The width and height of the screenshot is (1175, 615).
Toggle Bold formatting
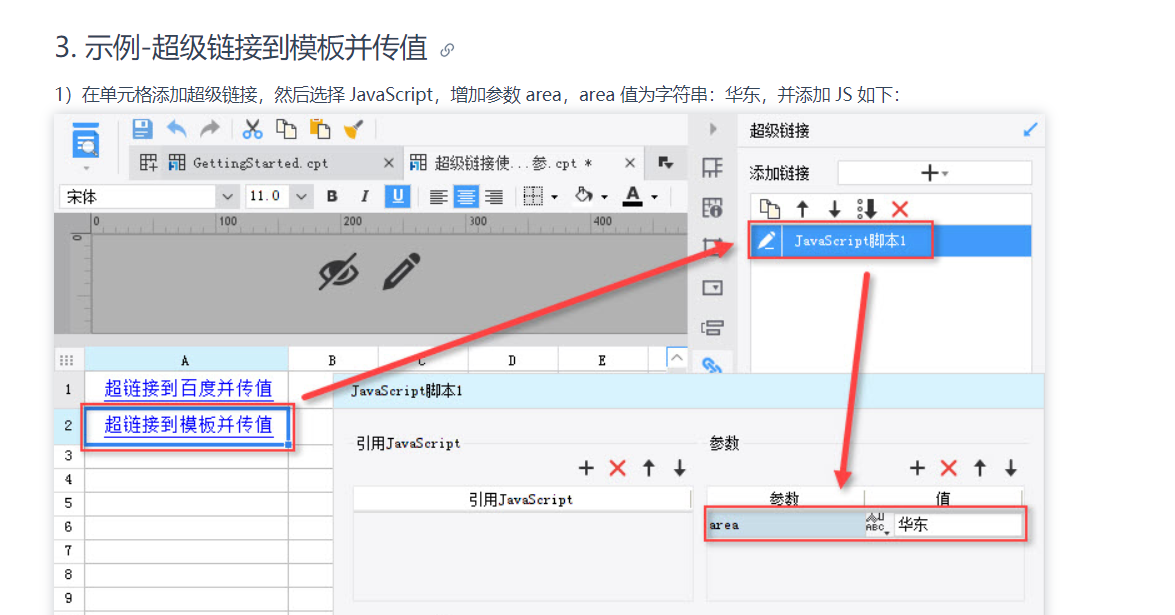pyautogui.click(x=332, y=196)
